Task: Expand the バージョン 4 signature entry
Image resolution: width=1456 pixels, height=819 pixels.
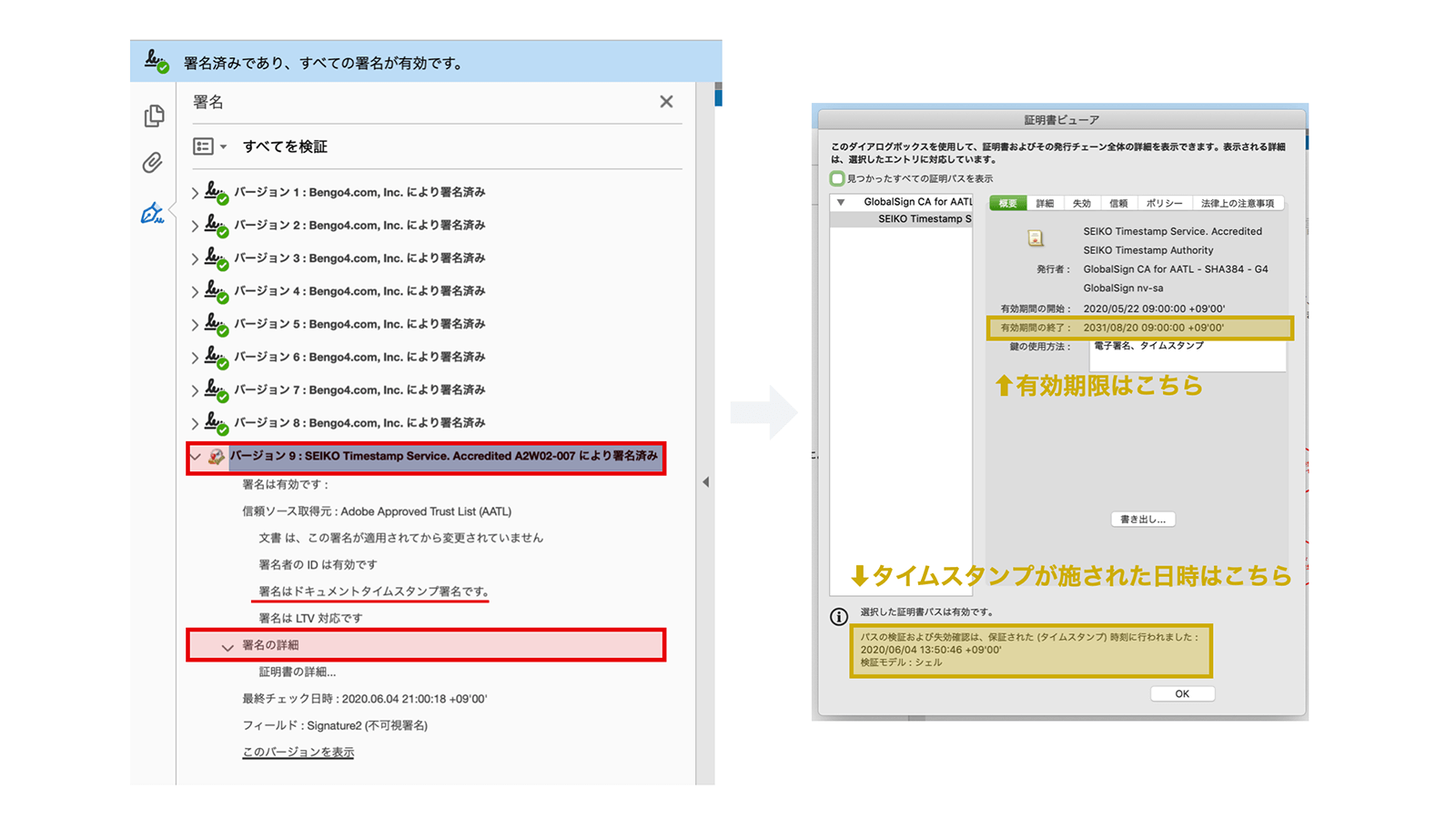Action: pos(195,291)
